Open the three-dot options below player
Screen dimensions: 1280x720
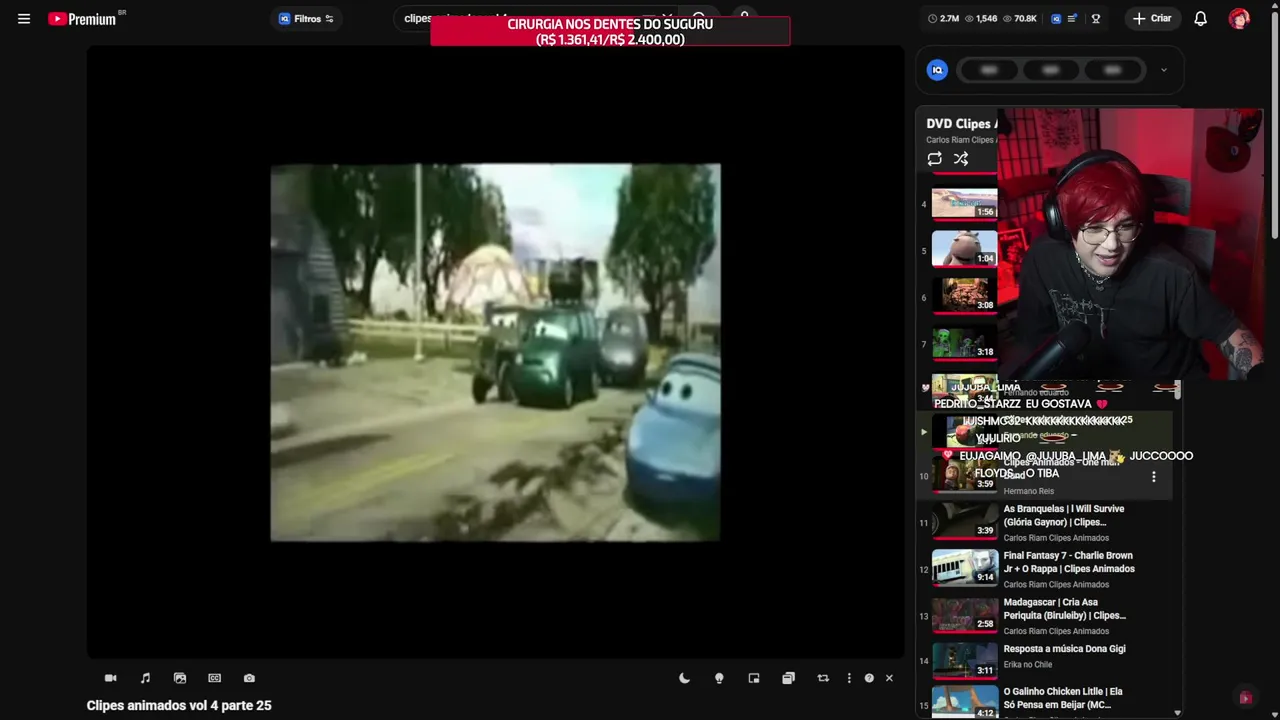pos(849,678)
